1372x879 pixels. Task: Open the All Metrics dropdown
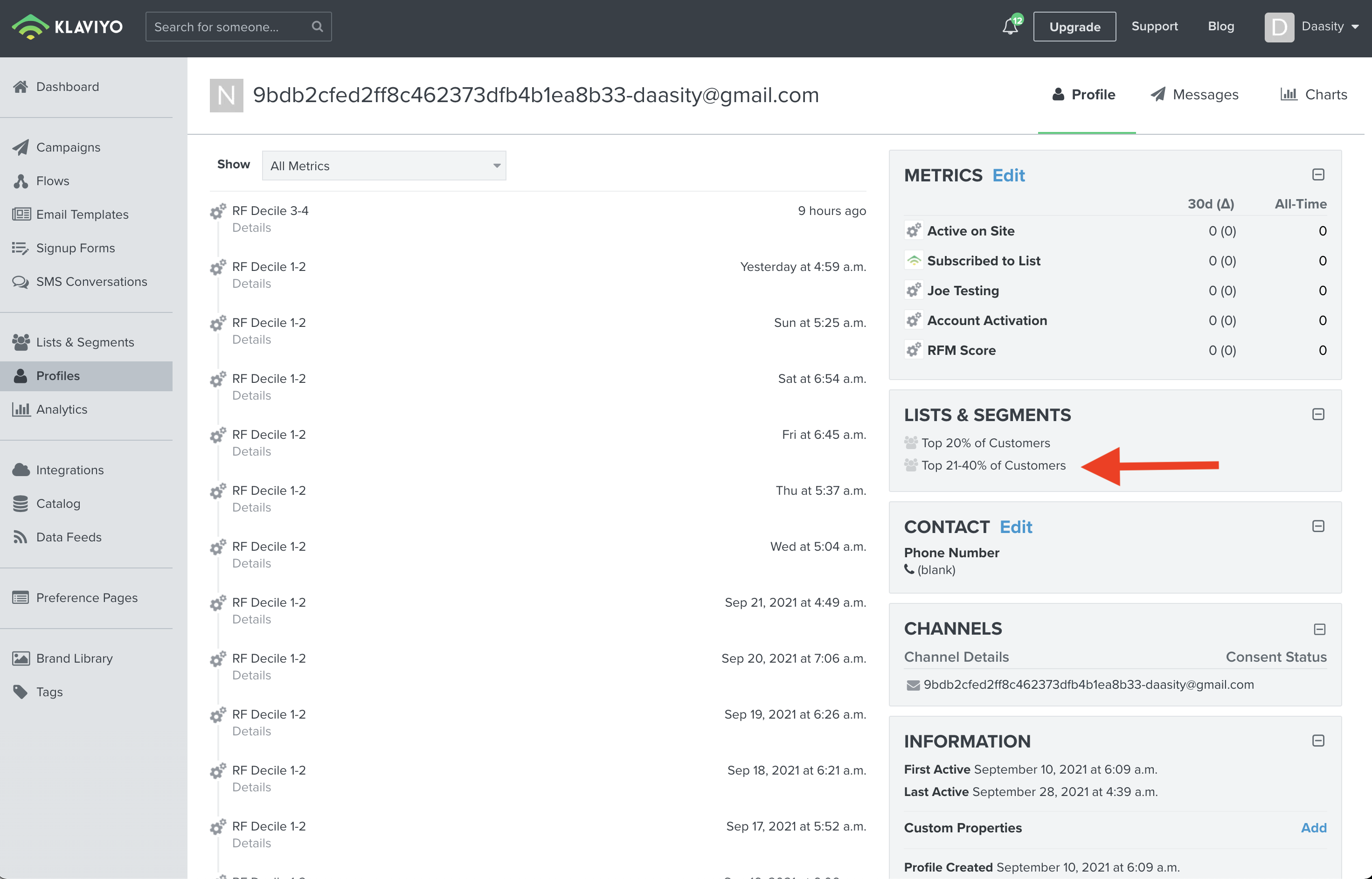(x=383, y=166)
